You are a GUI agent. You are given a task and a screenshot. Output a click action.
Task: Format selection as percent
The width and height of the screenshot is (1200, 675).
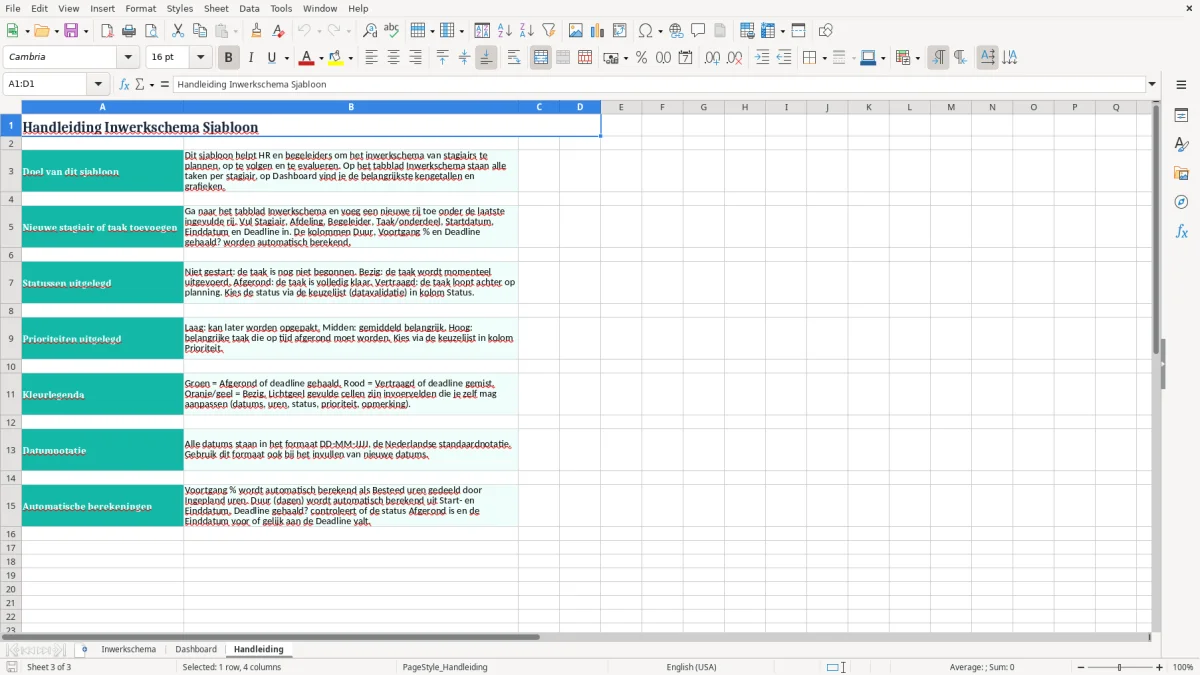(x=642, y=58)
